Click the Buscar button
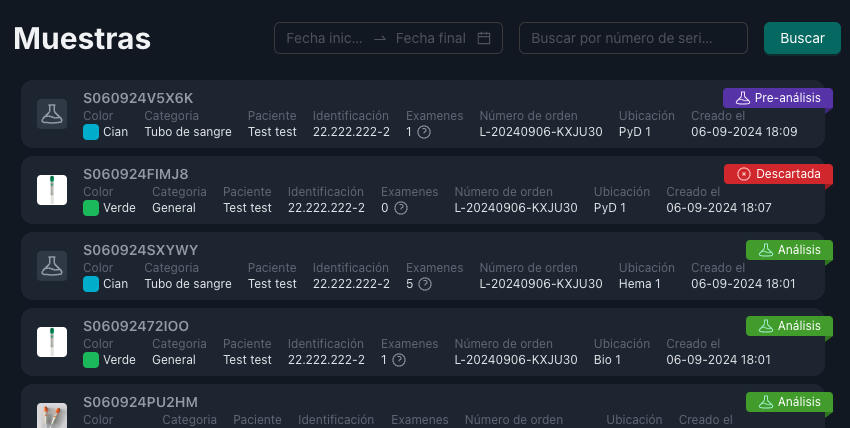The height and width of the screenshot is (428, 850). 802,38
